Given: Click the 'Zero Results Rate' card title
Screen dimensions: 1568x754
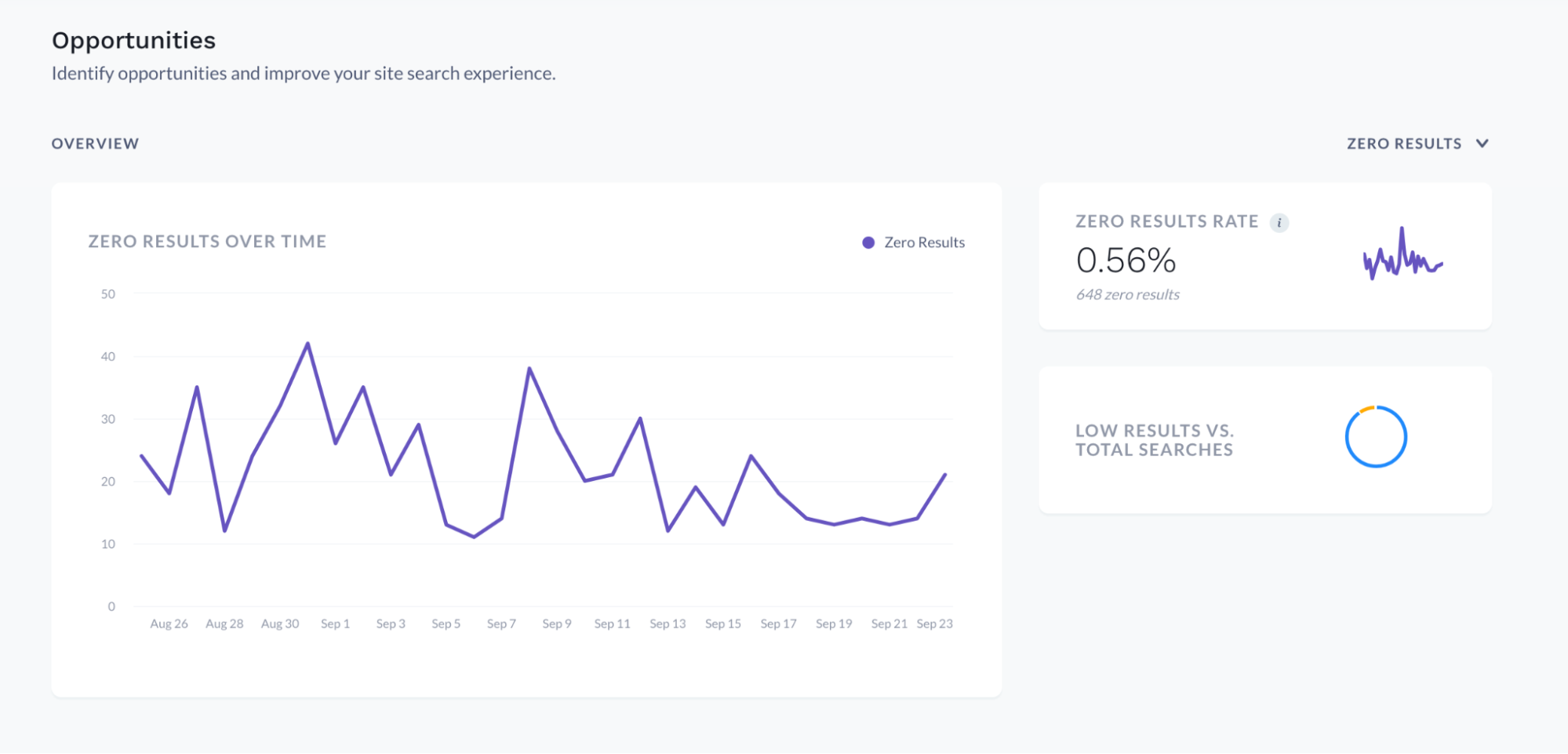Looking at the screenshot, I should pos(1166,221).
